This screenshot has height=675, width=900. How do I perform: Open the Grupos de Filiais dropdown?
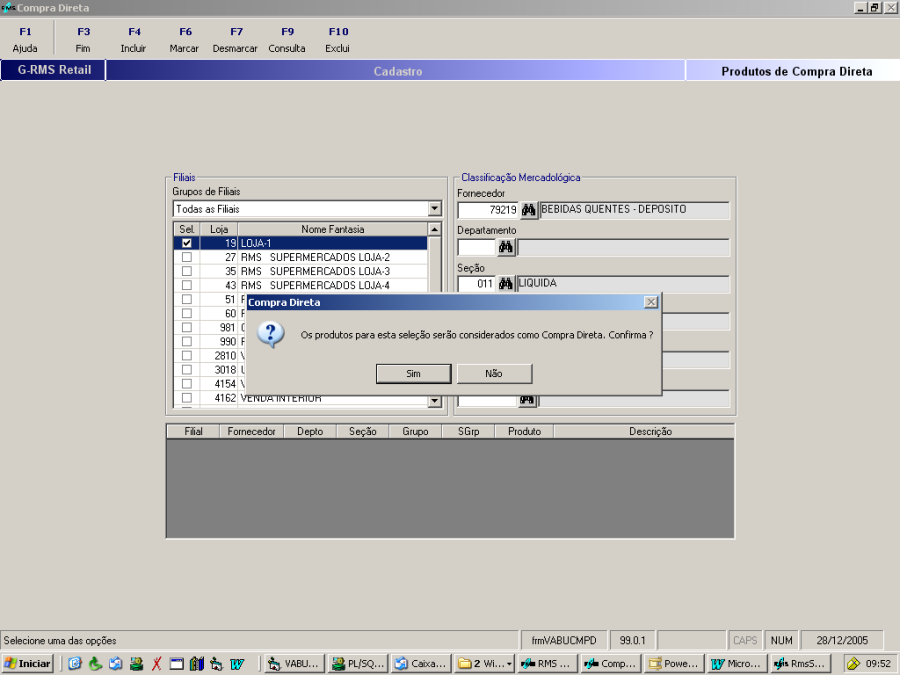435,208
